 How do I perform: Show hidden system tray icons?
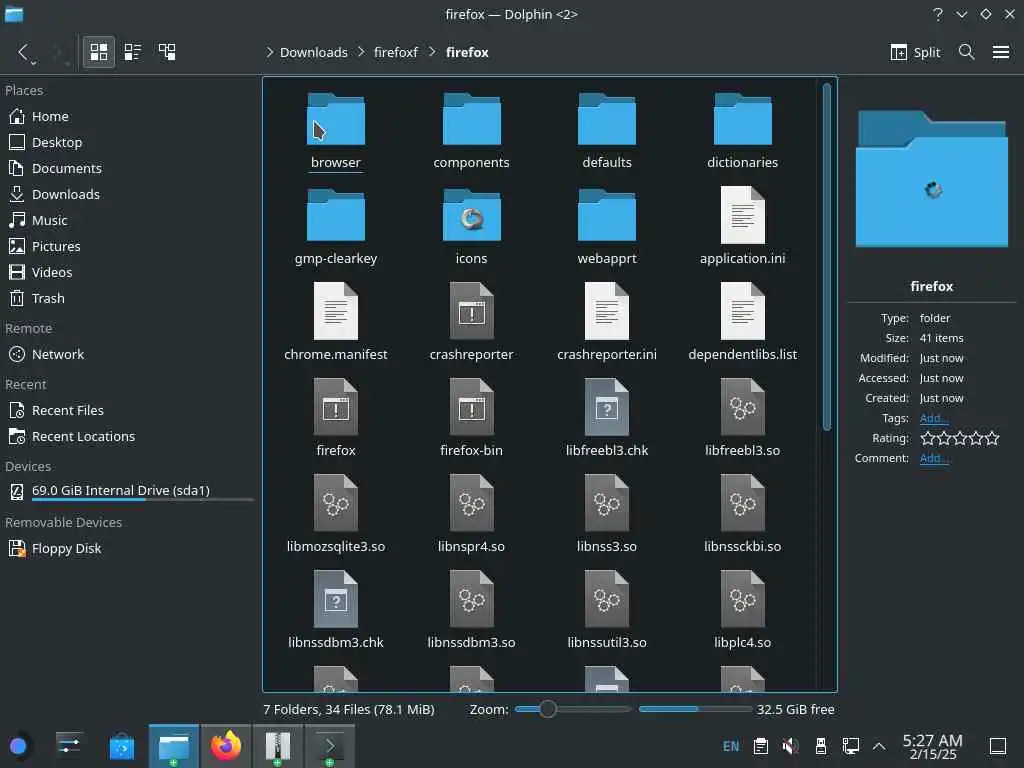pos(879,746)
